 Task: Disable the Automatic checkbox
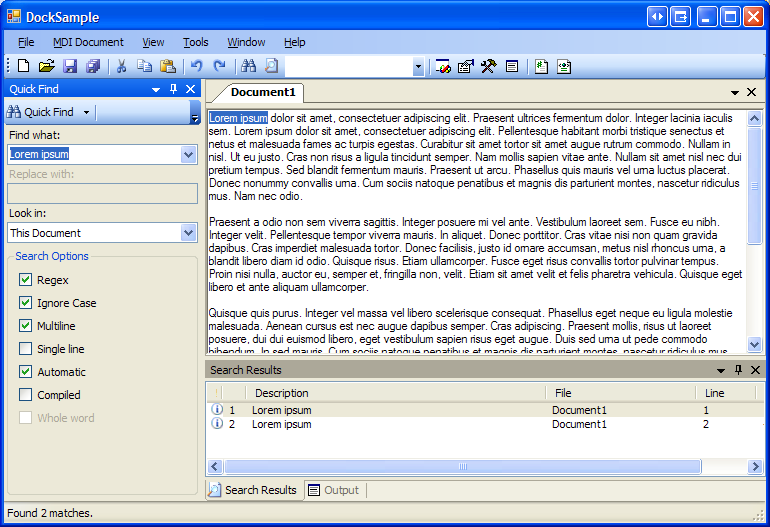[26, 372]
